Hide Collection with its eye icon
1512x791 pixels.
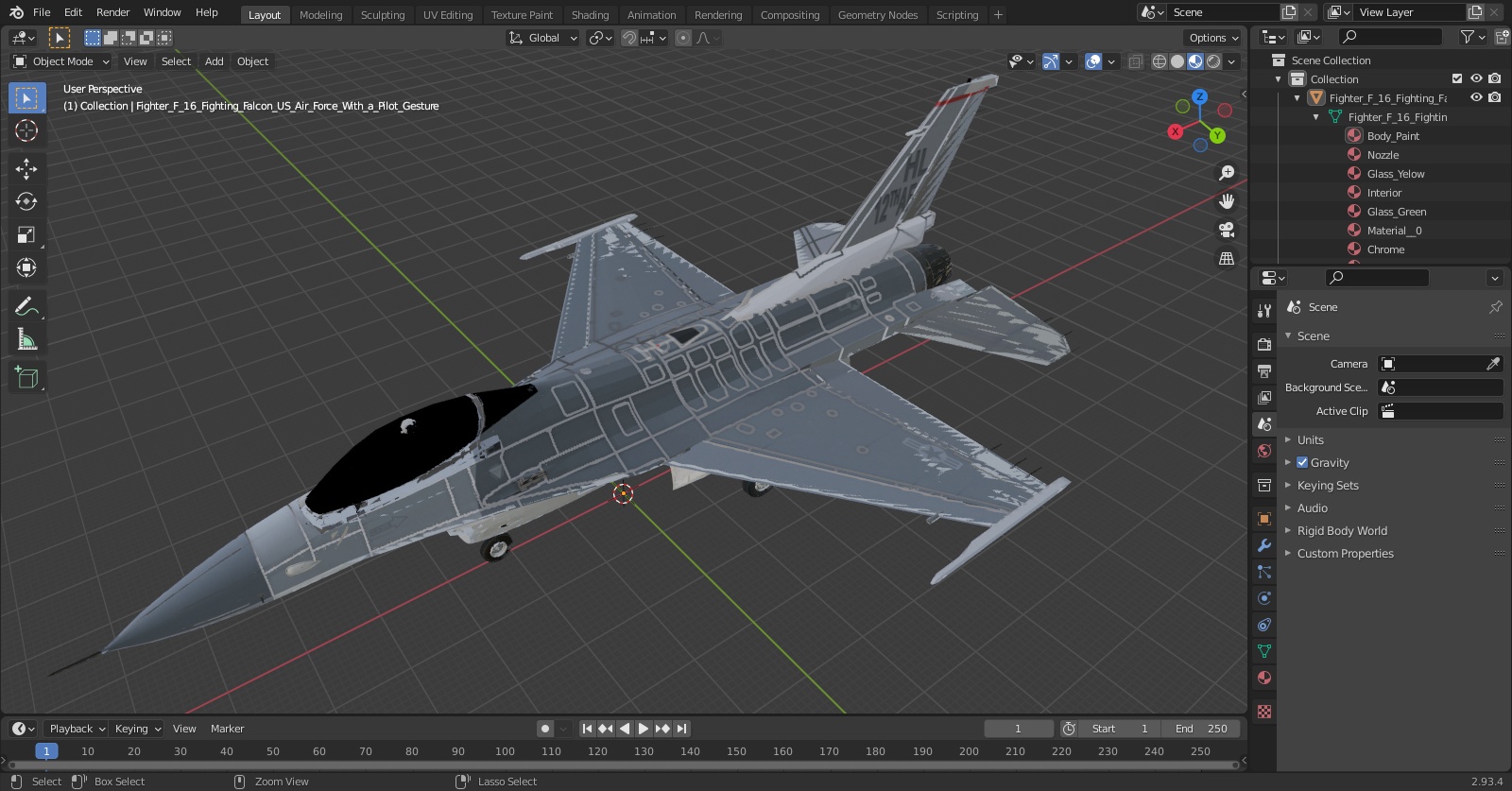click(x=1476, y=78)
